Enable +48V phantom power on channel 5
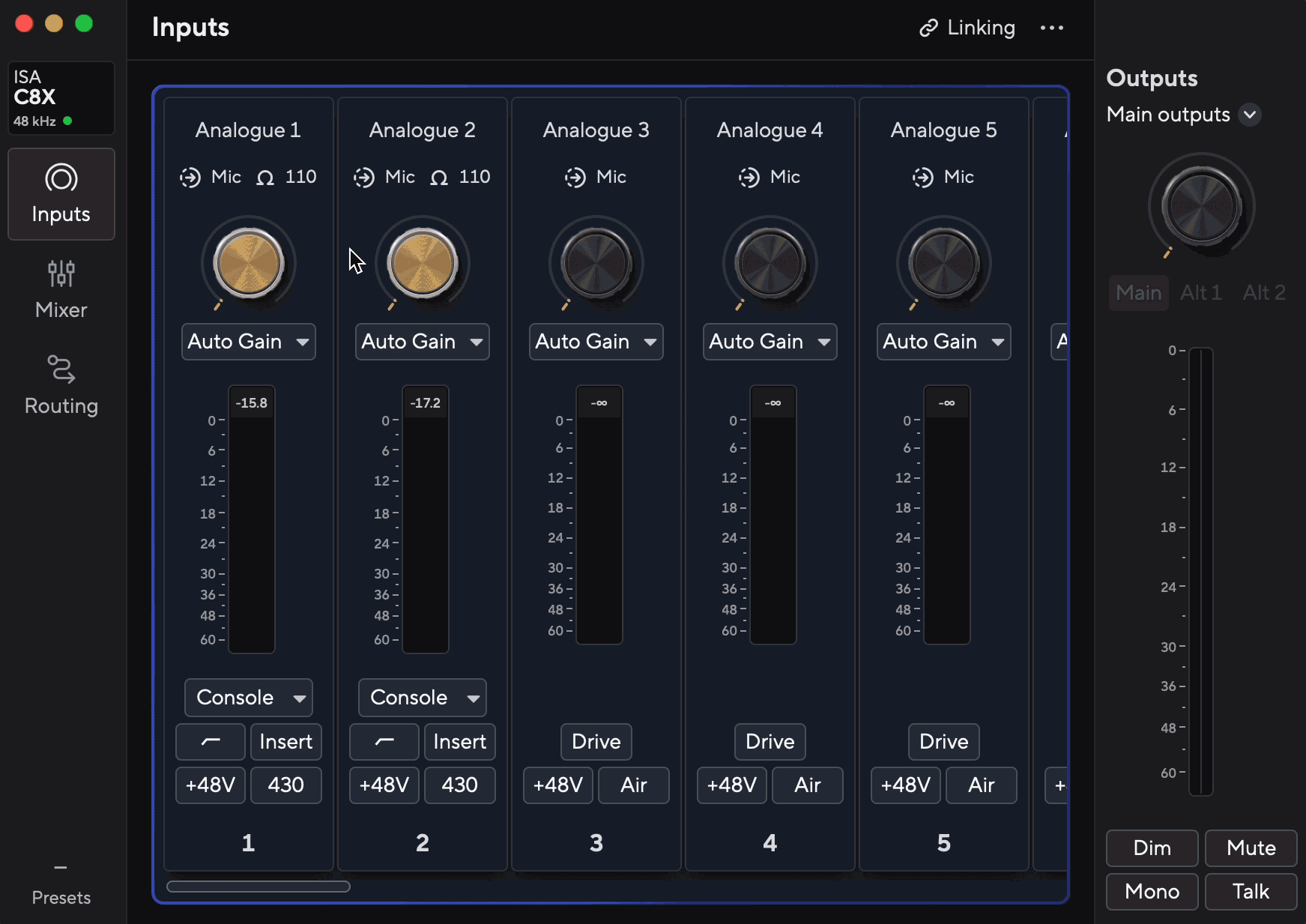This screenshot has width=1306, height=924. 906,785
